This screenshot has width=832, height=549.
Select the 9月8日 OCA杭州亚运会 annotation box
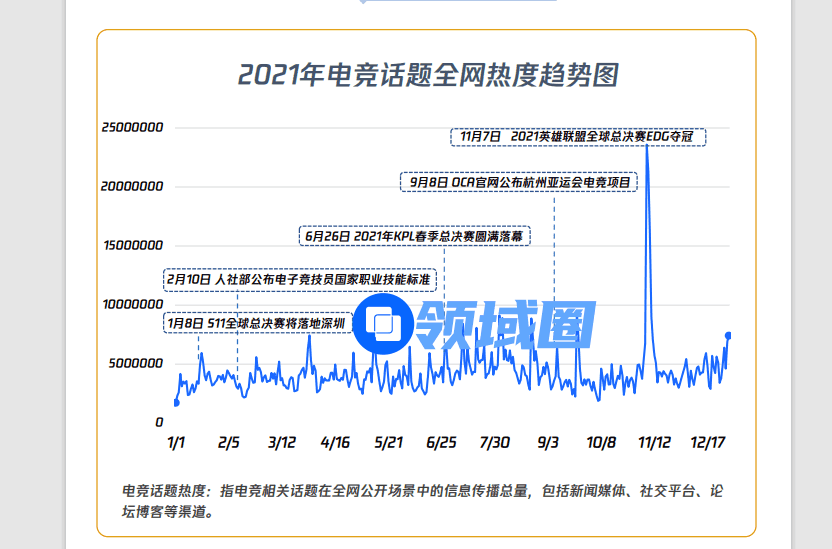coord(519,183)
